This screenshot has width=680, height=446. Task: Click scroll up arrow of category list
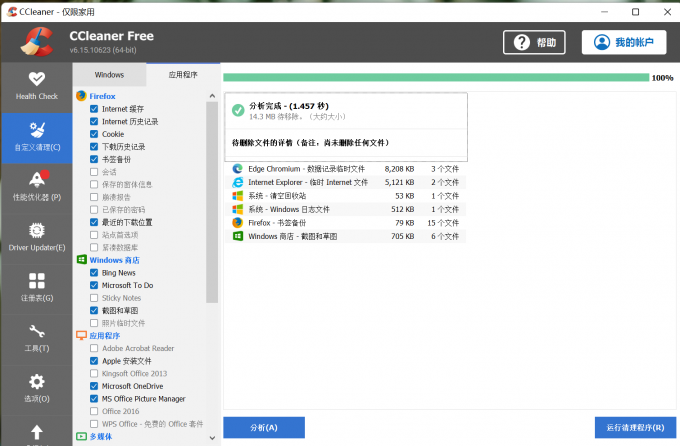212,96
